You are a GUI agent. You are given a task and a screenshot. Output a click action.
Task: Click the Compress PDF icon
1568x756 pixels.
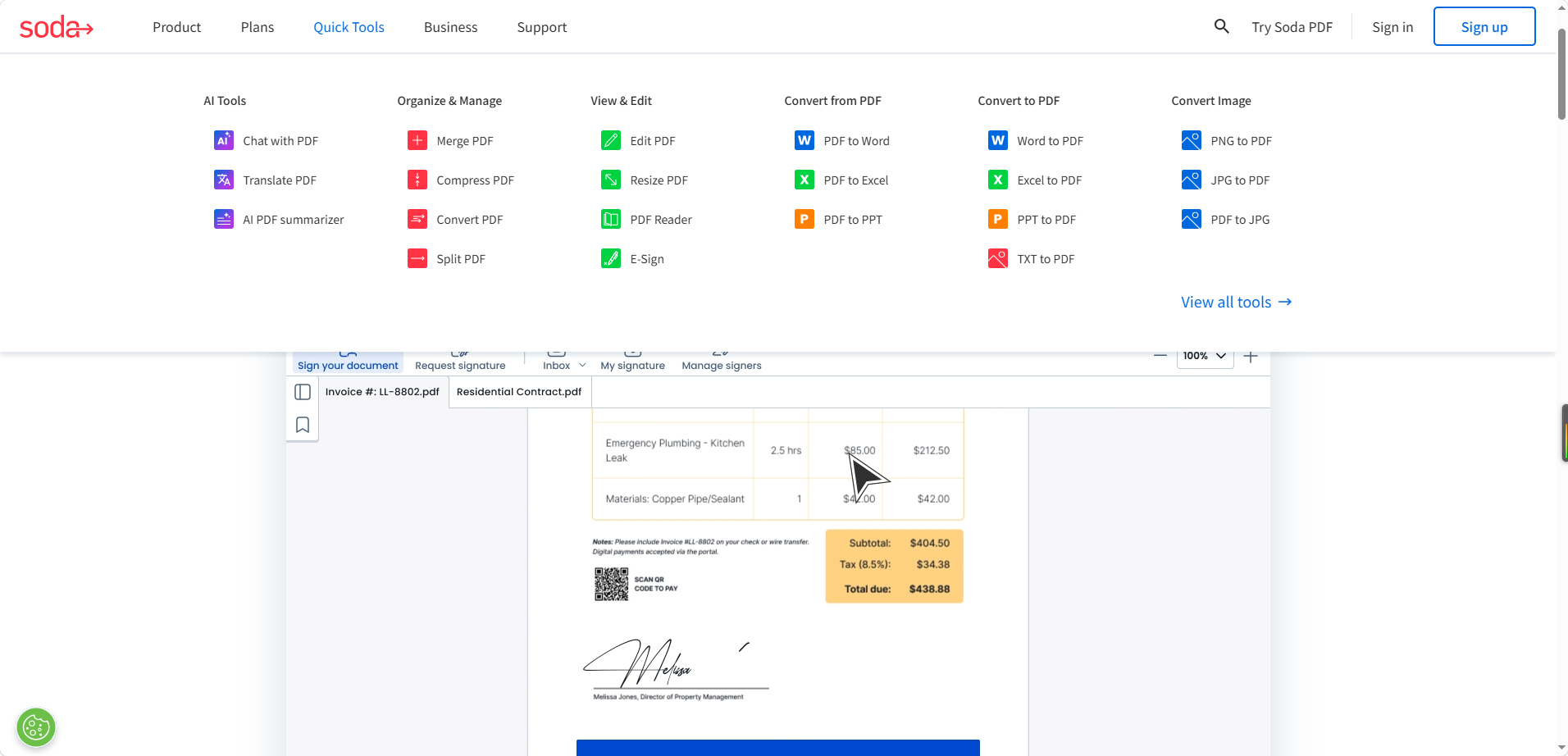click(417, 180)
